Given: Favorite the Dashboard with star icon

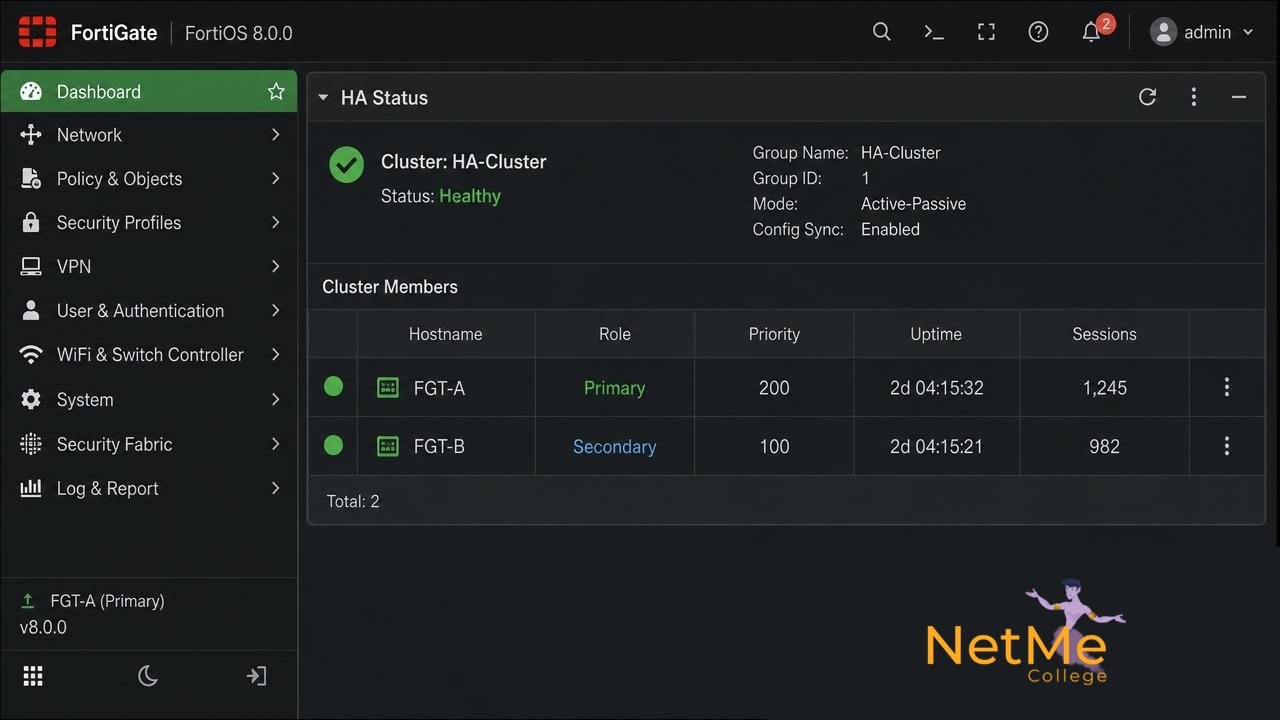Looking at the screenshot, I should (x=276, y=92).
